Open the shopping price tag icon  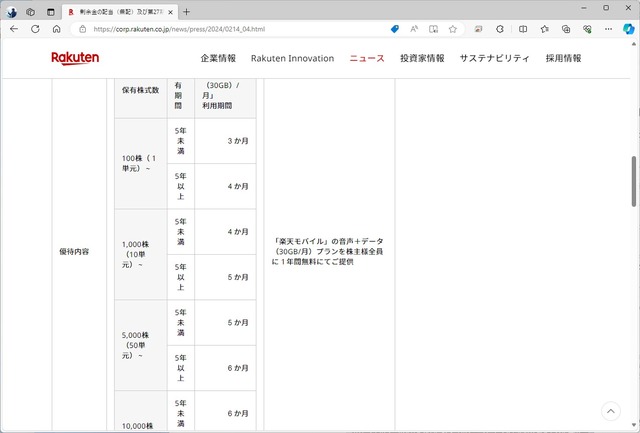(x=395, y=29)
